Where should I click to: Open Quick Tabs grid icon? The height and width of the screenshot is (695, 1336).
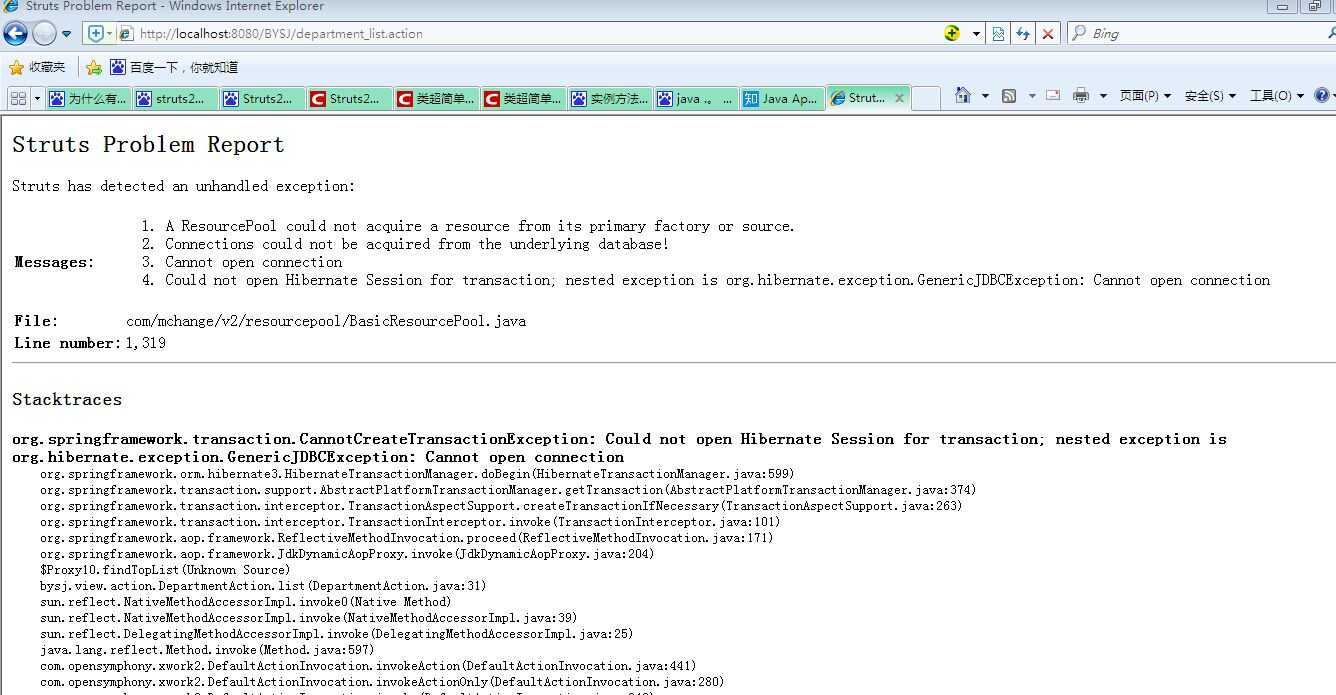click(18, 98)
